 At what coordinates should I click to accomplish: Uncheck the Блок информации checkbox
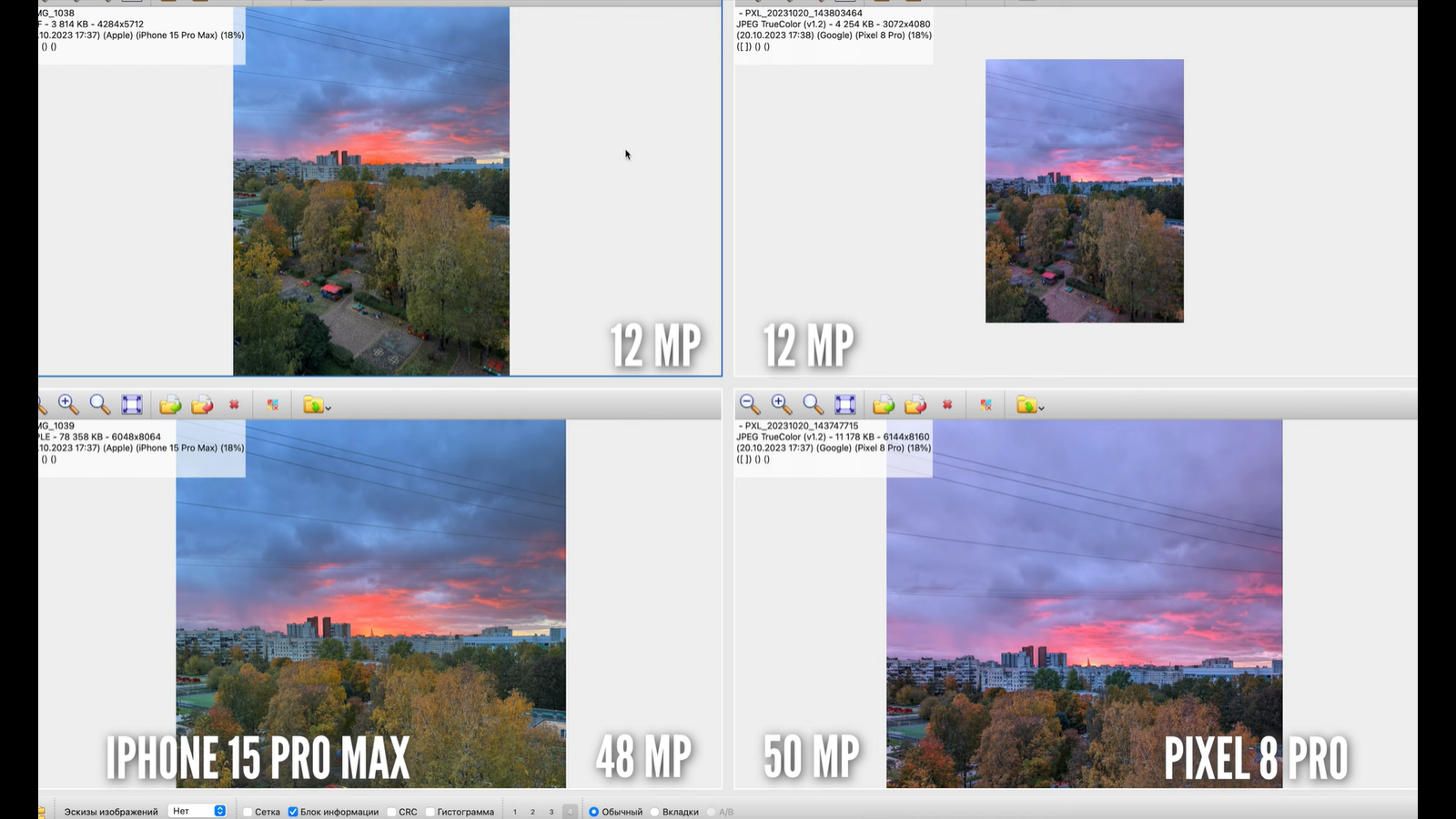[x=293, y=812]
